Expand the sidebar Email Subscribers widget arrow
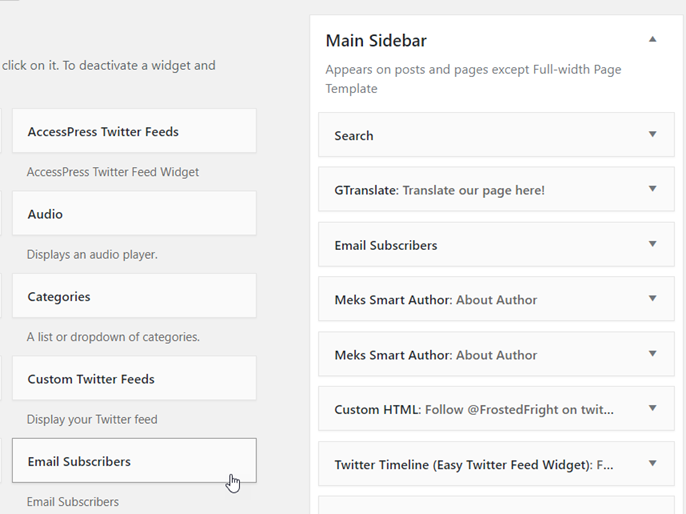This screenshot has height=514, width=686. 652,244
